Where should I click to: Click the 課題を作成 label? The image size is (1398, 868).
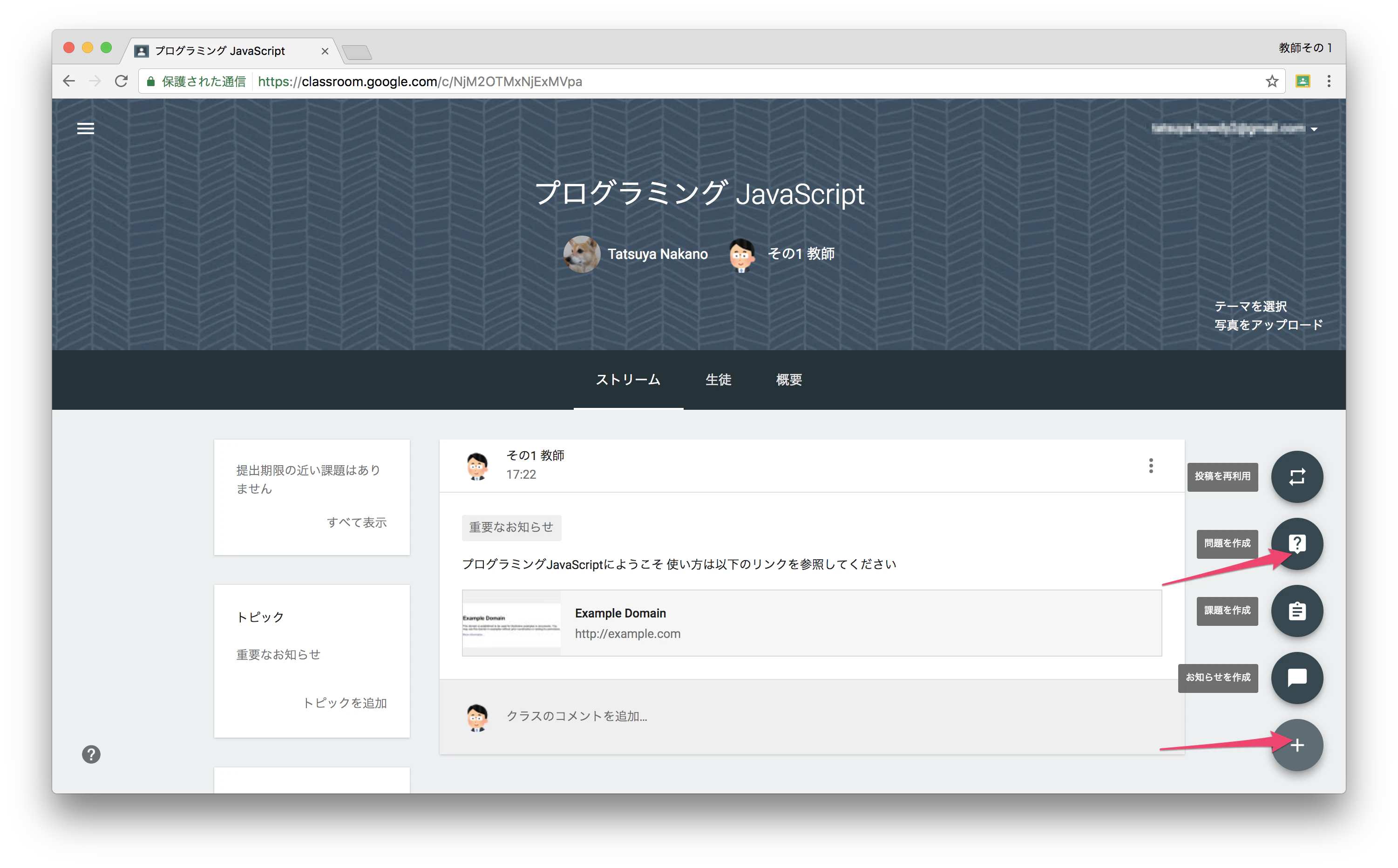click(1227, 611)
